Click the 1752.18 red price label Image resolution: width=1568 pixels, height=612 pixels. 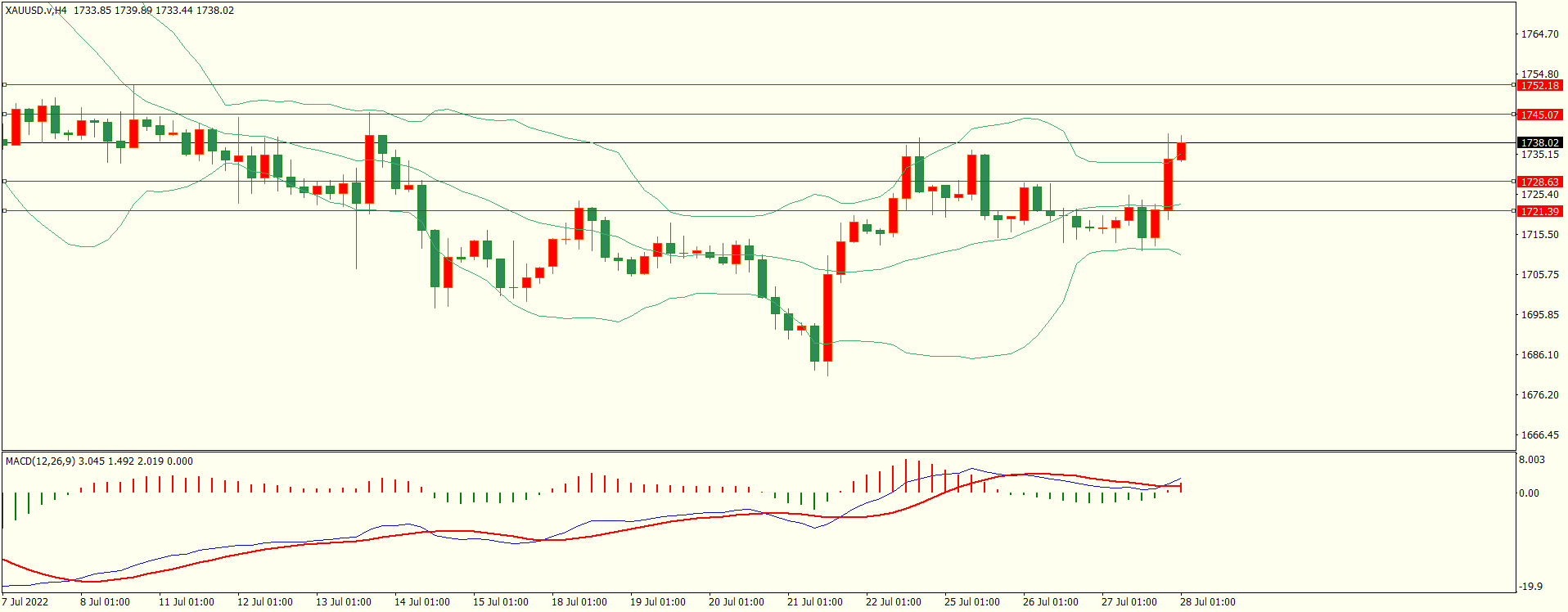click(x=1539, y=86)
